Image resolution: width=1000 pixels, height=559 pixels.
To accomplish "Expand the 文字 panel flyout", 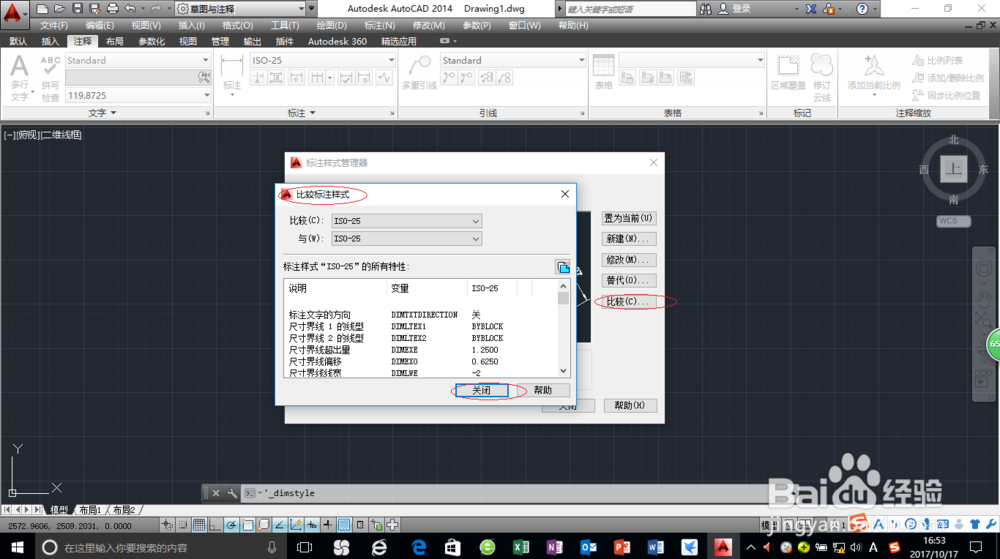I will 102,113.
